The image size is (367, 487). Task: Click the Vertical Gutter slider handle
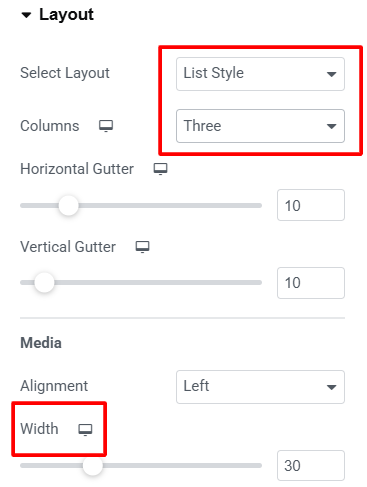tap(44, 282)
